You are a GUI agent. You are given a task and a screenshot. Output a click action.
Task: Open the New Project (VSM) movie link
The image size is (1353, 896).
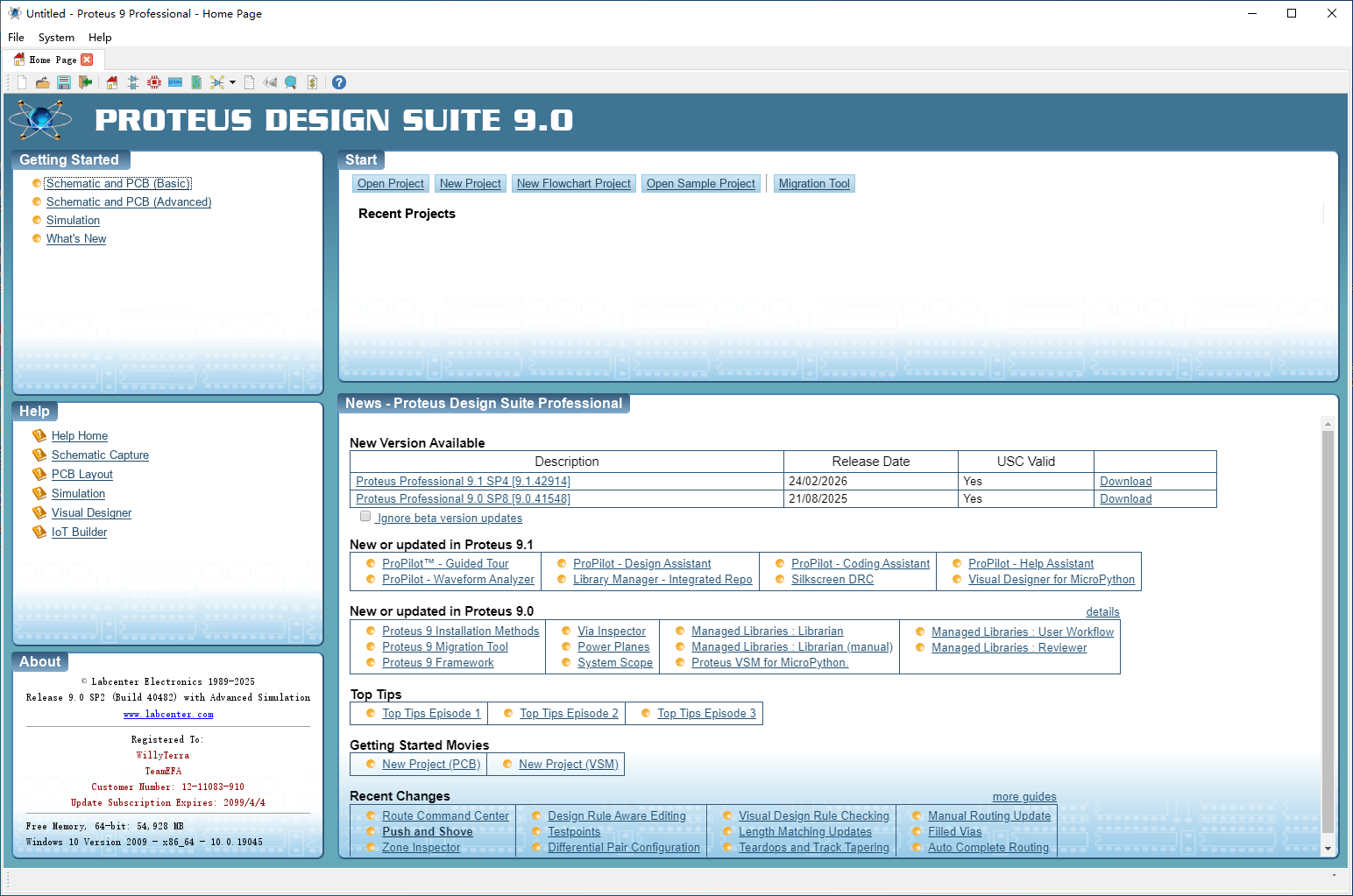[569, 764]
